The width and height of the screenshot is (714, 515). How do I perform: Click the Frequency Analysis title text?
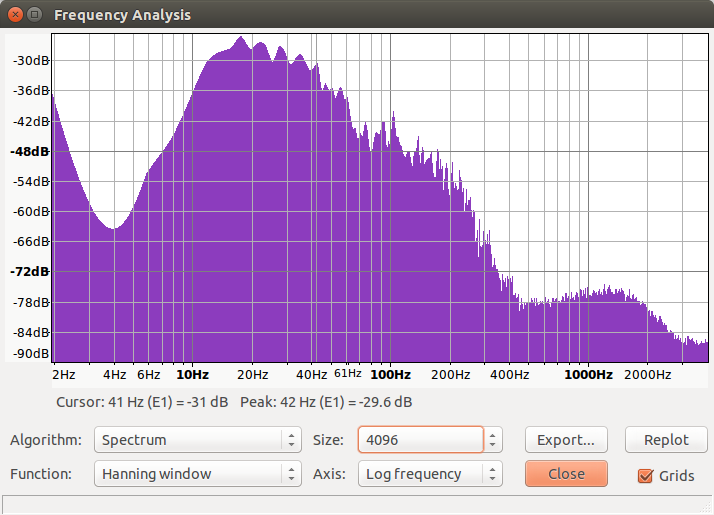122,15
